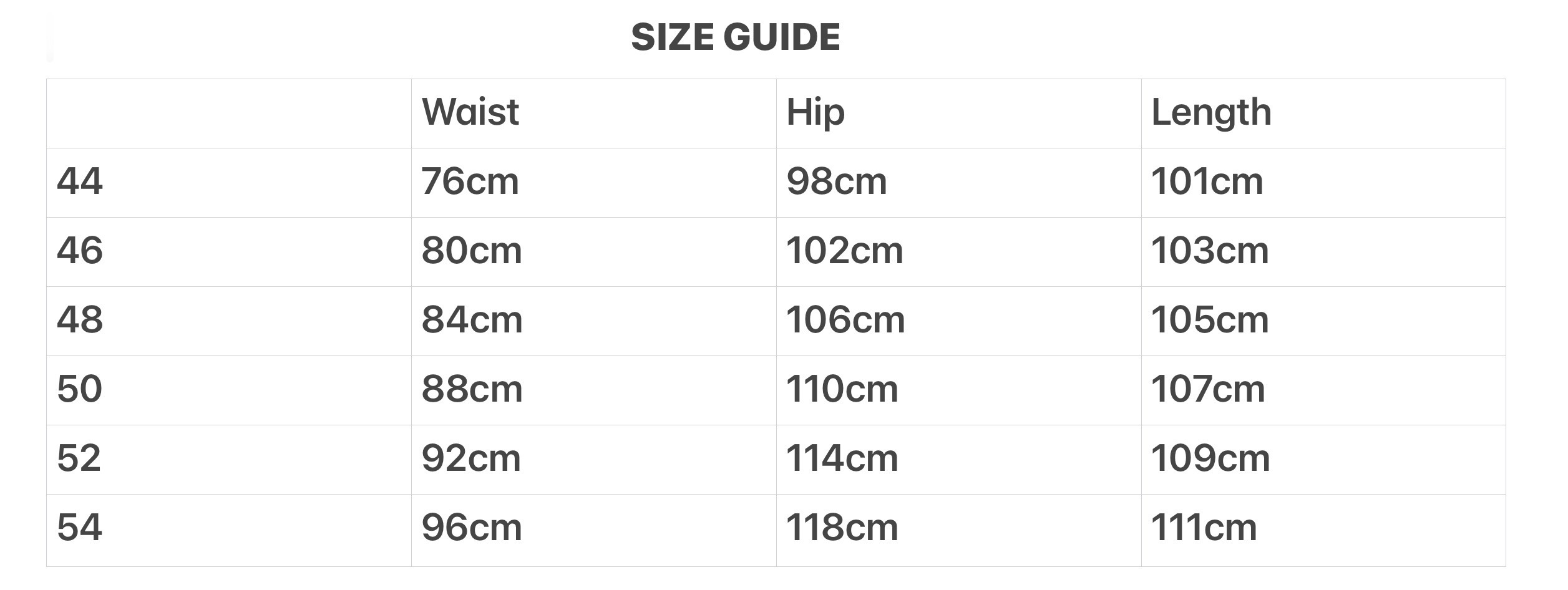Select the Length column header

coord(1210,112)
